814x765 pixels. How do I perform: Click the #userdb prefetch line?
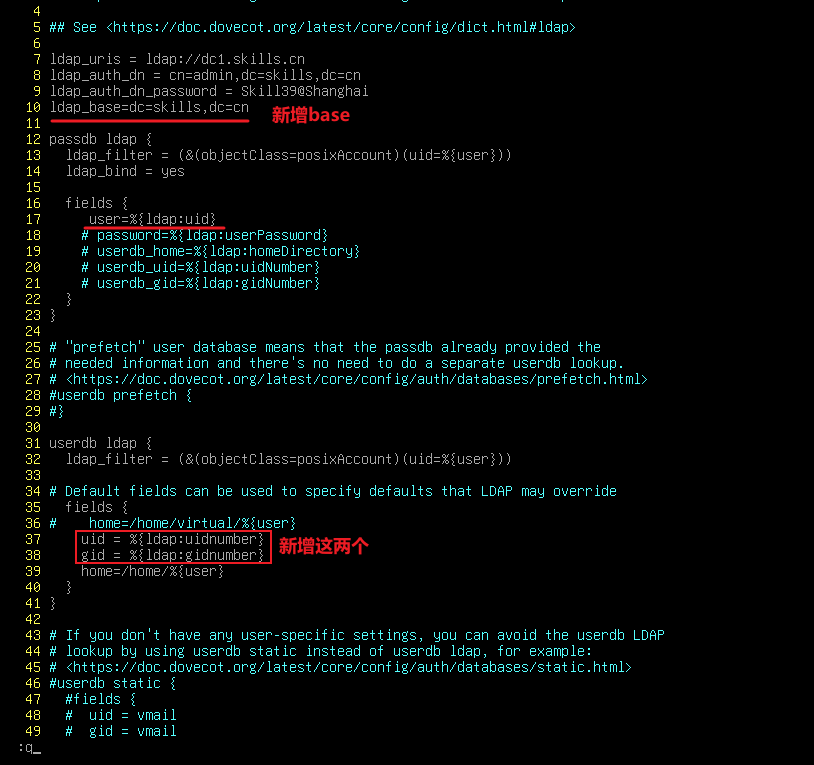[120, 395]
